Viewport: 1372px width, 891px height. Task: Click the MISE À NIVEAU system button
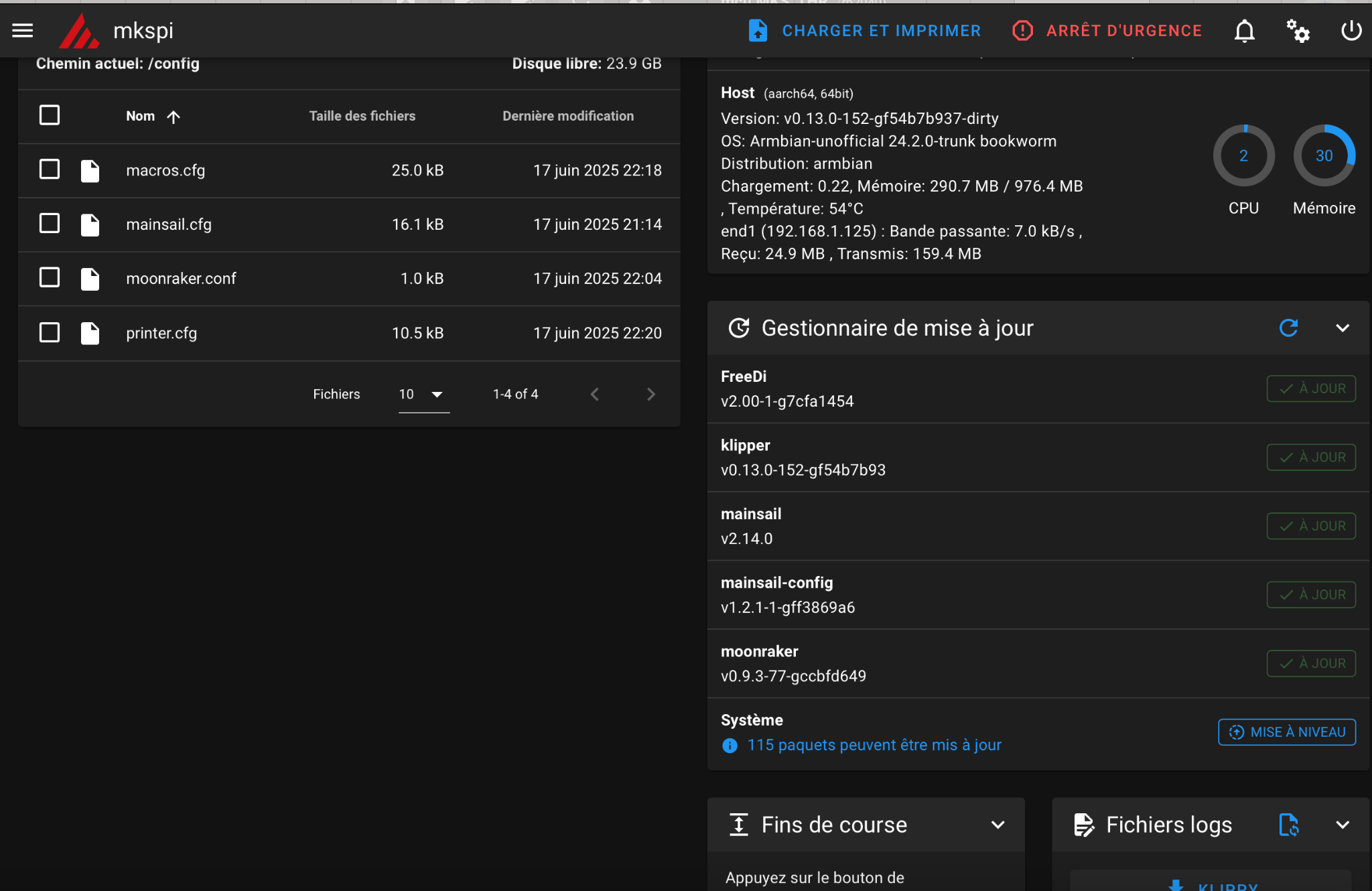click(1286, 732)
